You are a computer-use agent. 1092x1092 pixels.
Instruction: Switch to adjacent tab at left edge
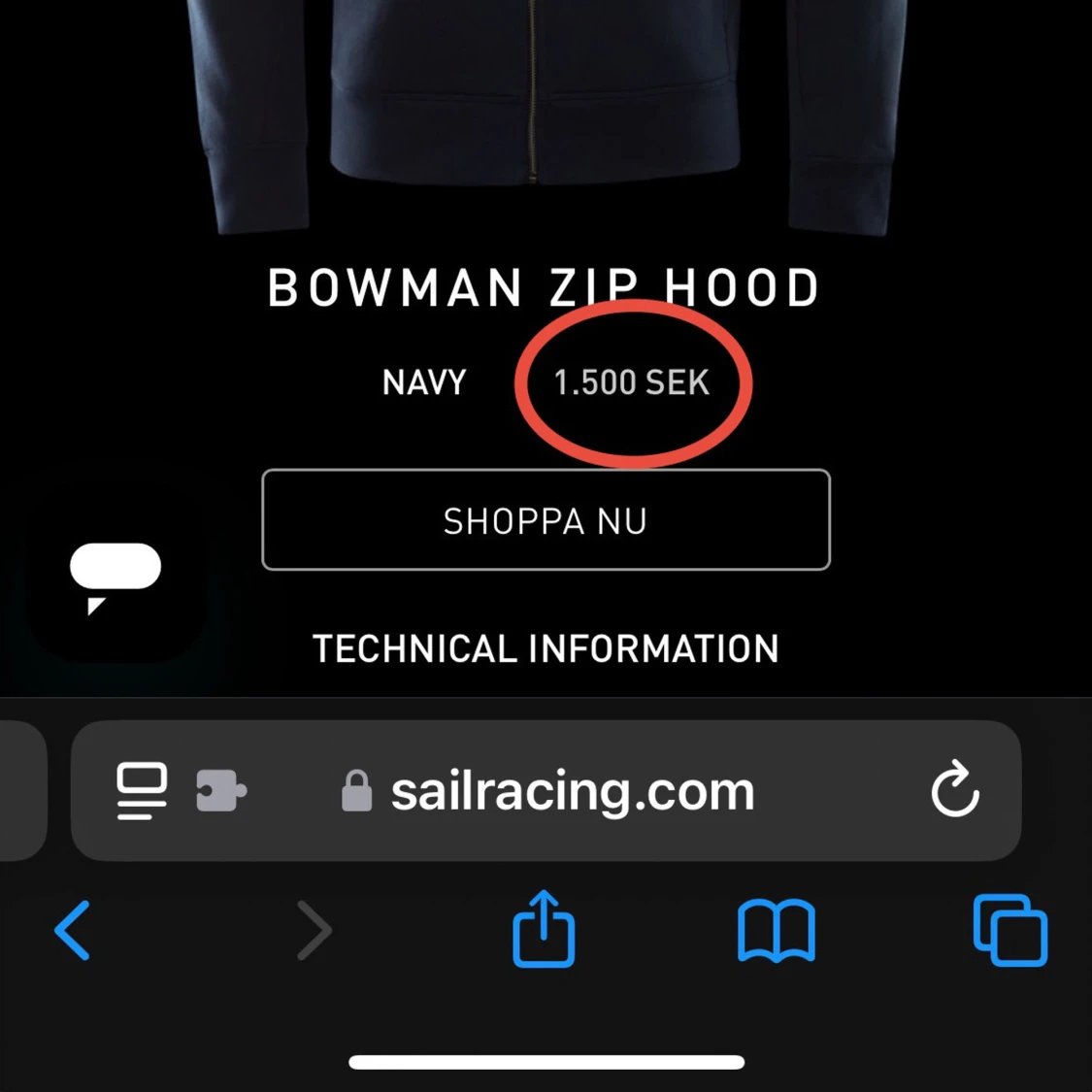[22, 790]
